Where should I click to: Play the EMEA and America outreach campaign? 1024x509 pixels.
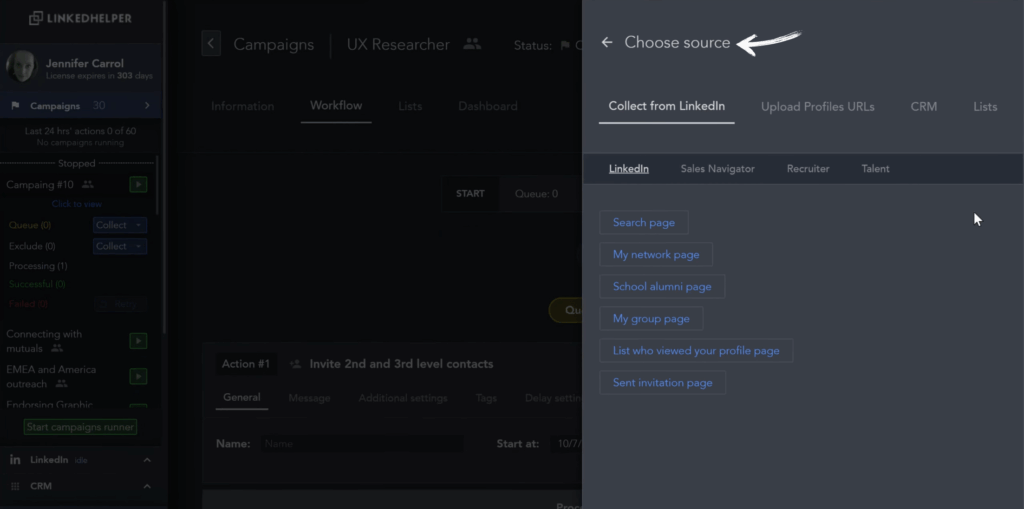(138, 376)
